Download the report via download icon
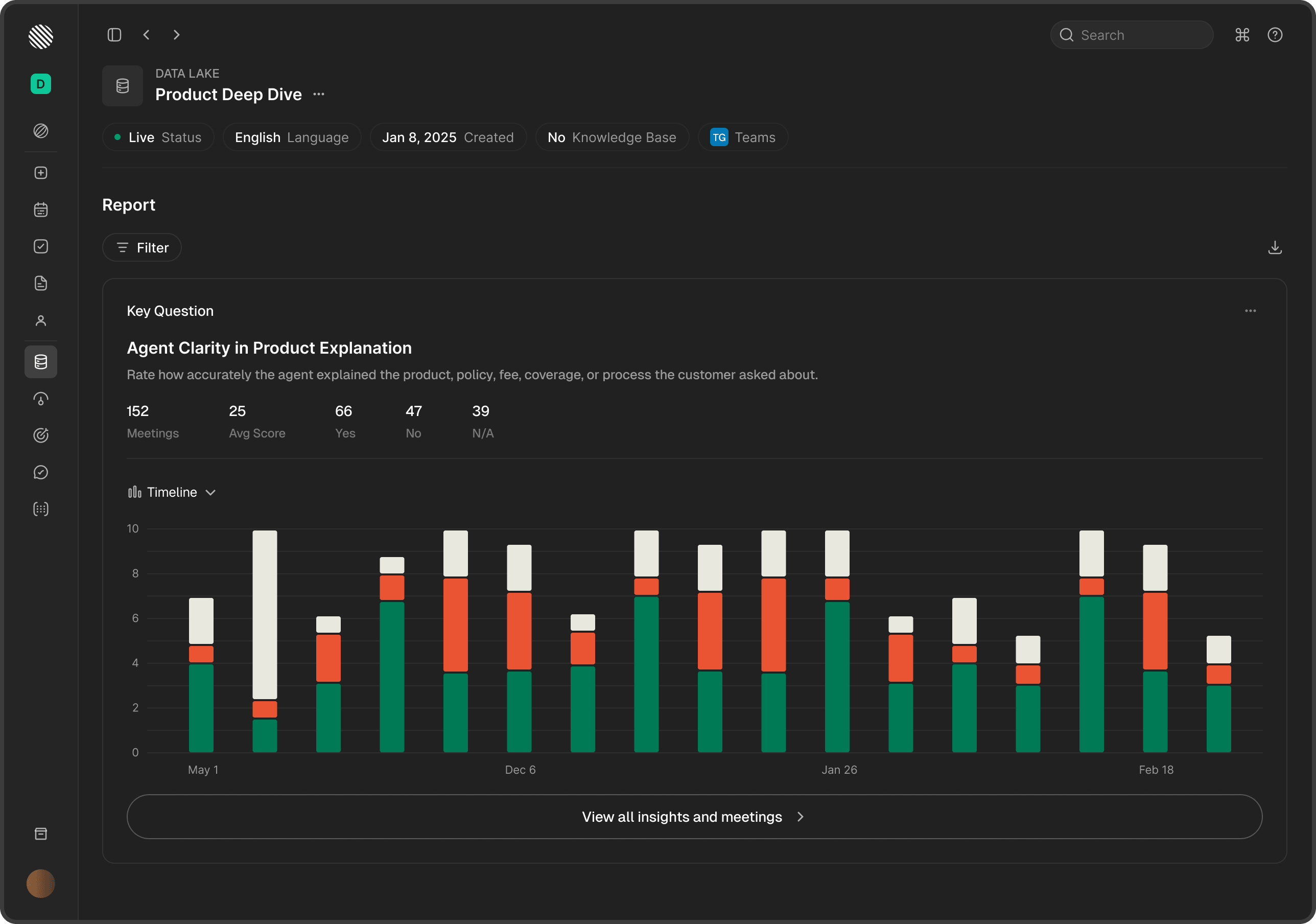Image resolution: width=1316 pixels, height=924 pixels. pyautogui.click(x=1275, y=248)
